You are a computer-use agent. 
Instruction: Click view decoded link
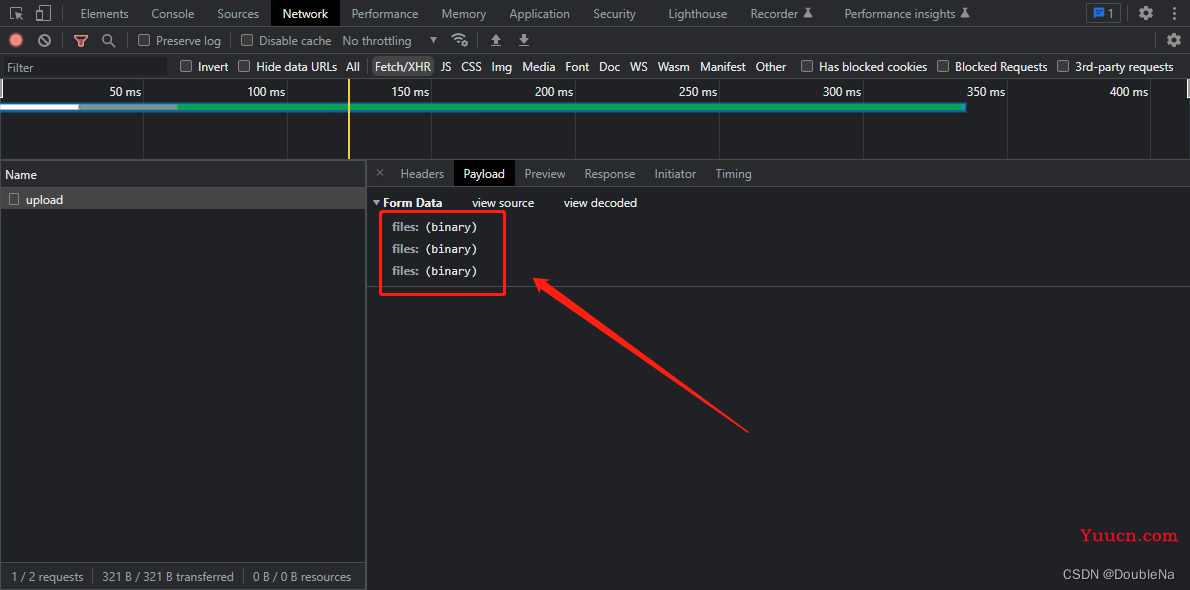tap(600, 203)
